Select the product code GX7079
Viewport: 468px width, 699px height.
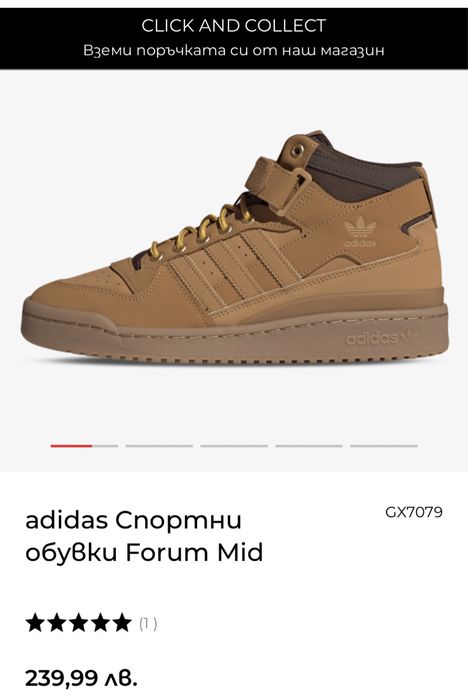pyautogui.click(x=414, y=512)
